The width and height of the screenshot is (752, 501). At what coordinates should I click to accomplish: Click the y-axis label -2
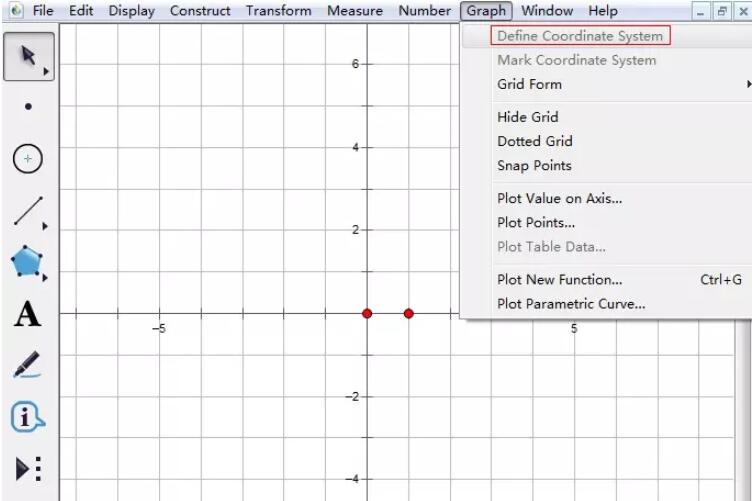coord(352,396)
